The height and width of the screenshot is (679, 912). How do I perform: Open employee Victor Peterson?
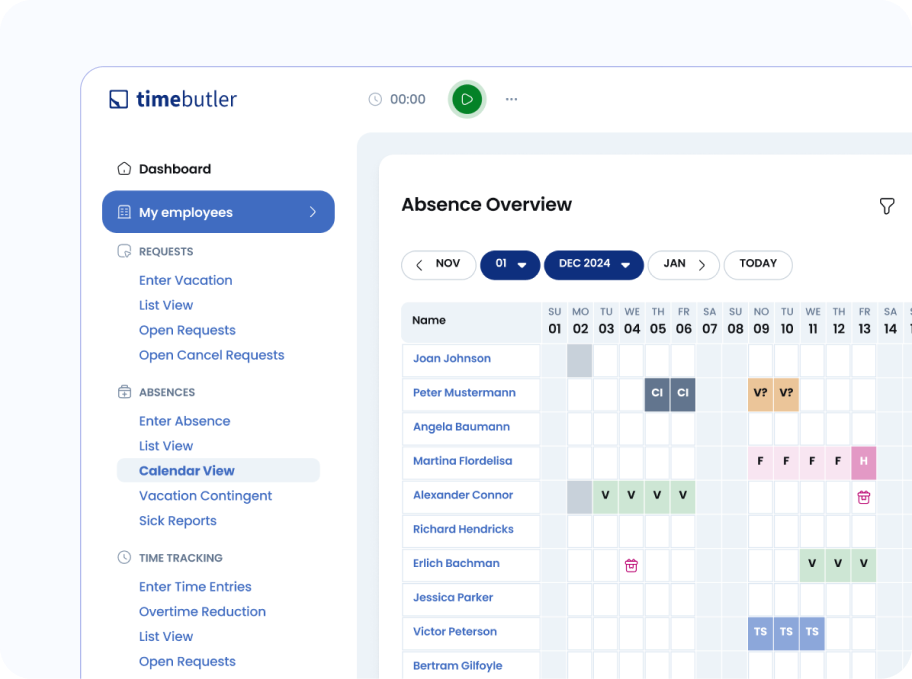click(x=455, y=632)
